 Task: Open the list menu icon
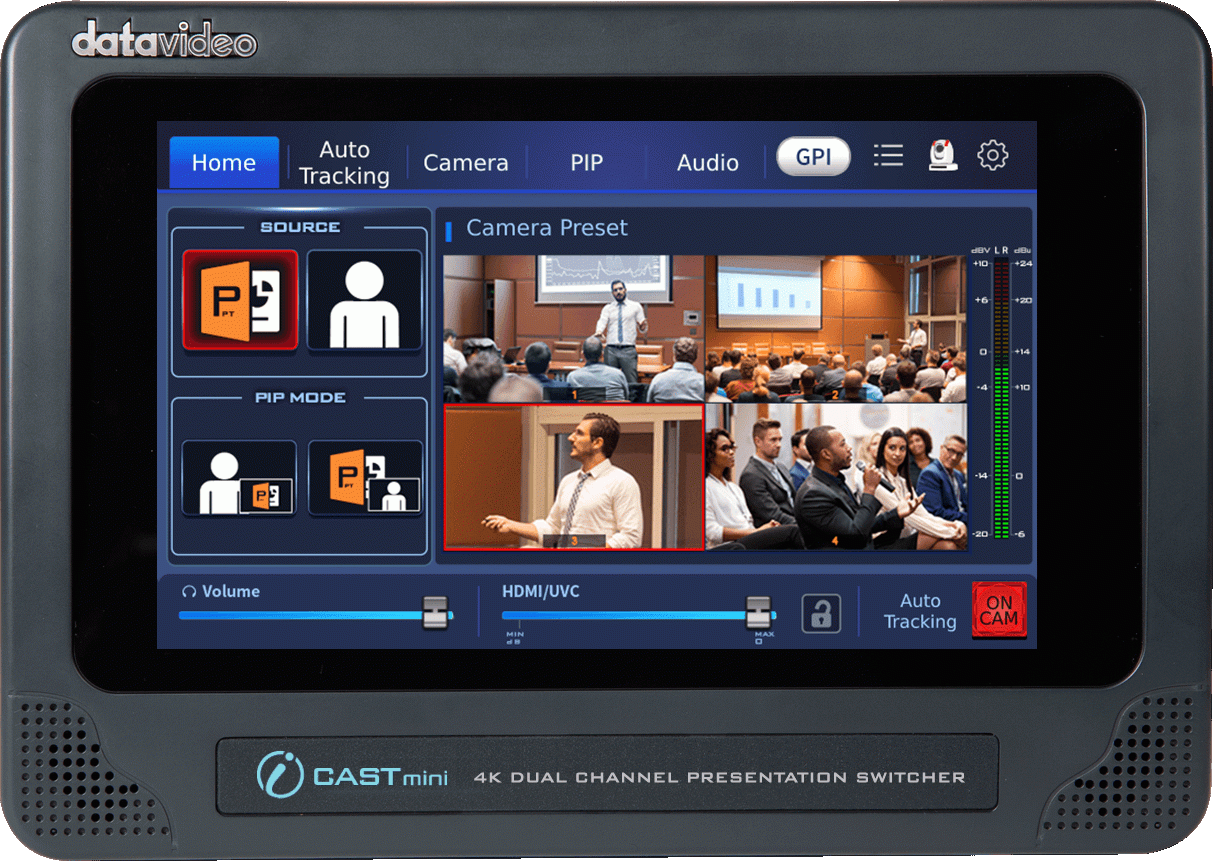tap(887, 156)
